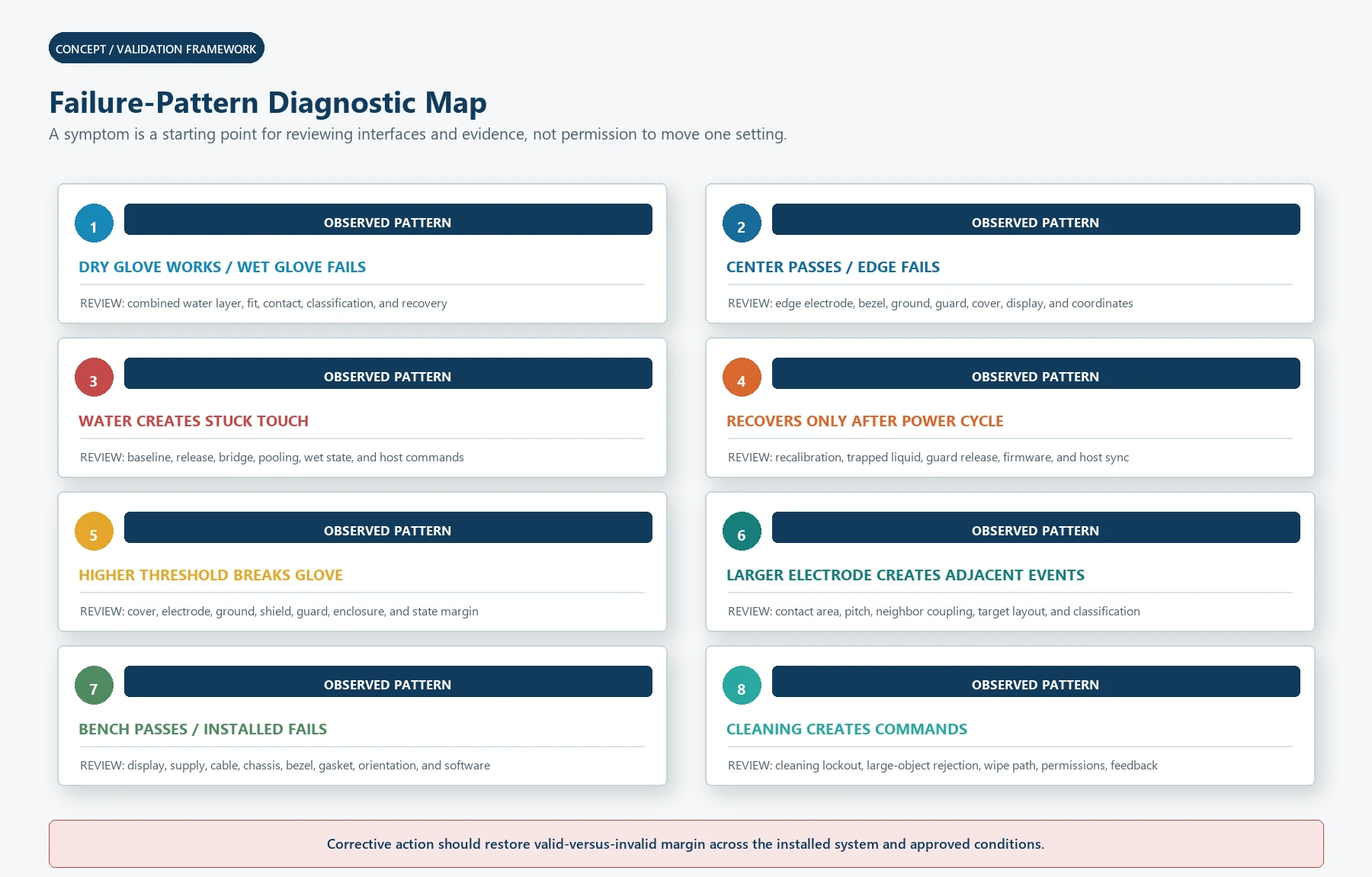Select 'Water Creates Stuck Touch' heading
Viewport: 1372px width, 877px height.
point(194,421)
